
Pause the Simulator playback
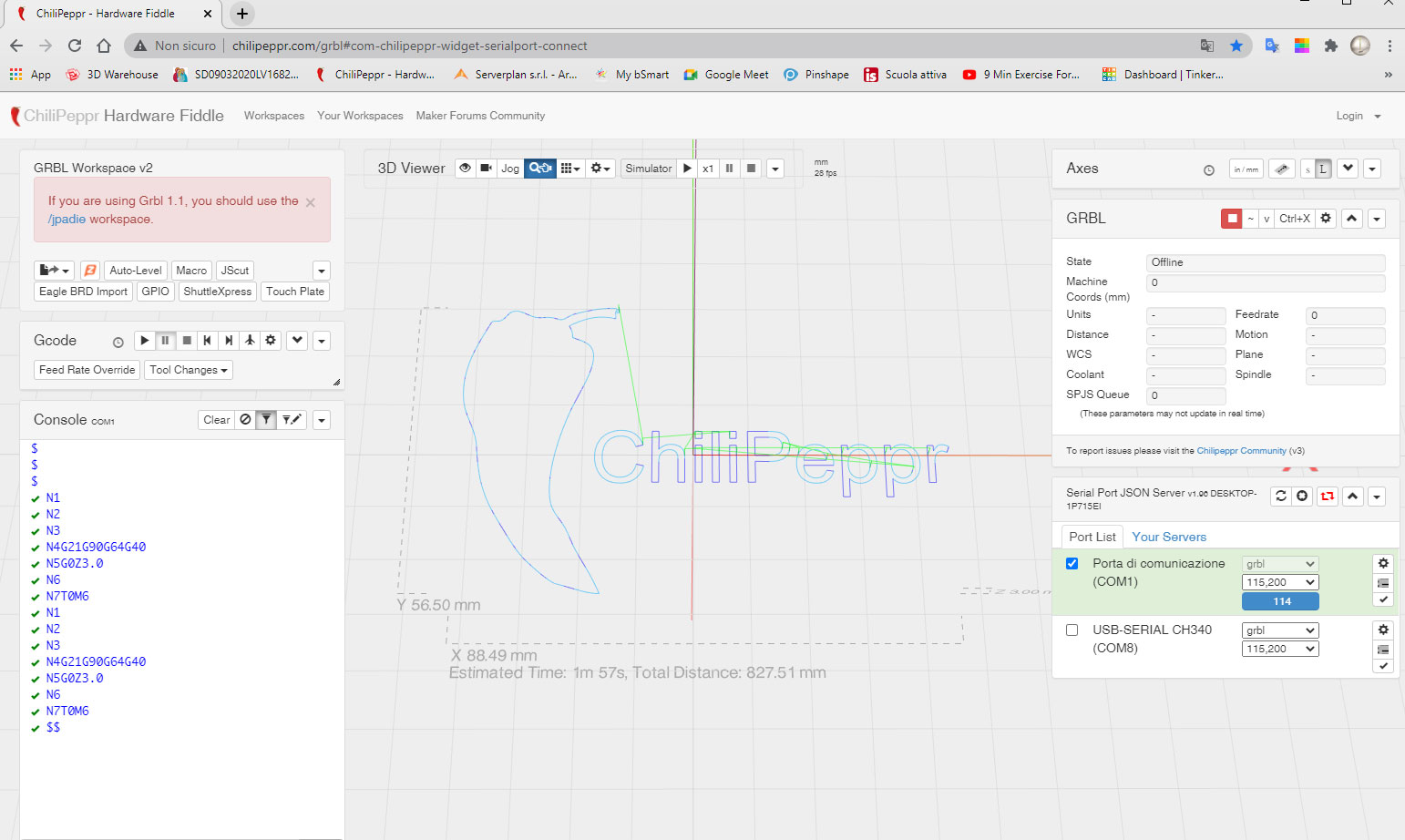coord(729,169)
